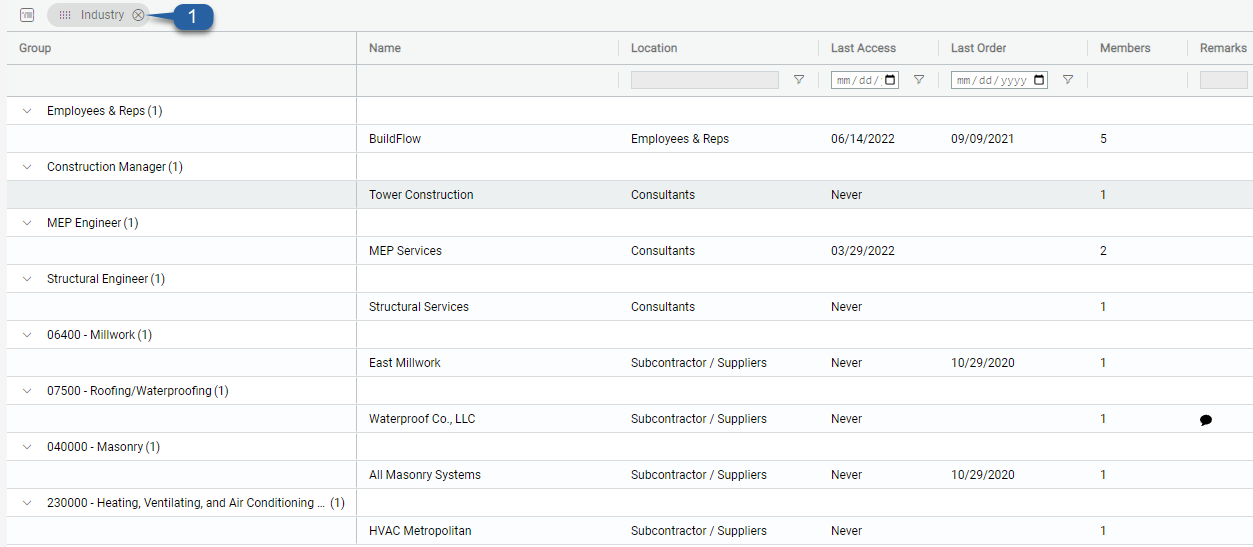Sort by the Name column header
The width and height of the screenshot is (1253, 547).
[x=385, y=48]
